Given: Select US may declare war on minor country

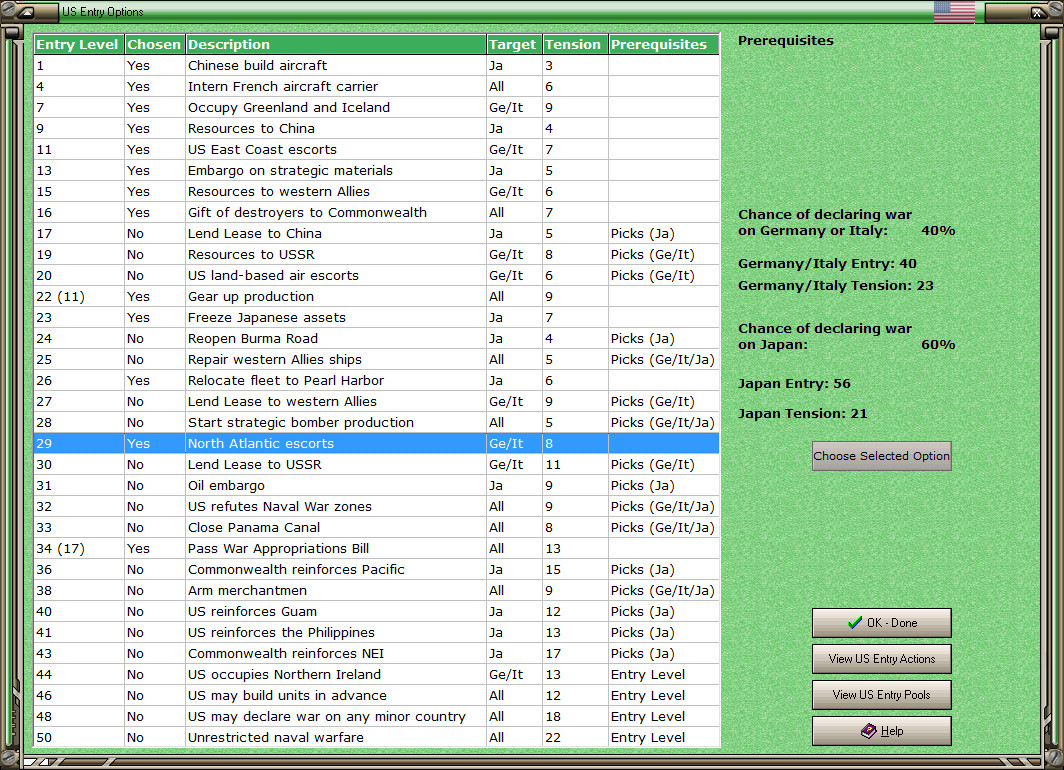Looking at the screenshot, I should (377, 717).
